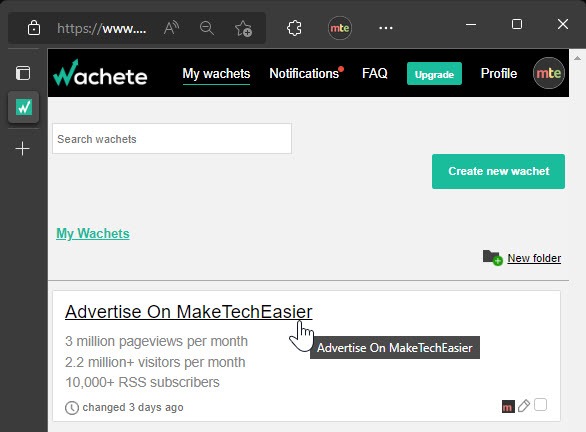This screenshot has width=586, height=432.
Task: Add a new sidebar app with plus
Action: 23,148
